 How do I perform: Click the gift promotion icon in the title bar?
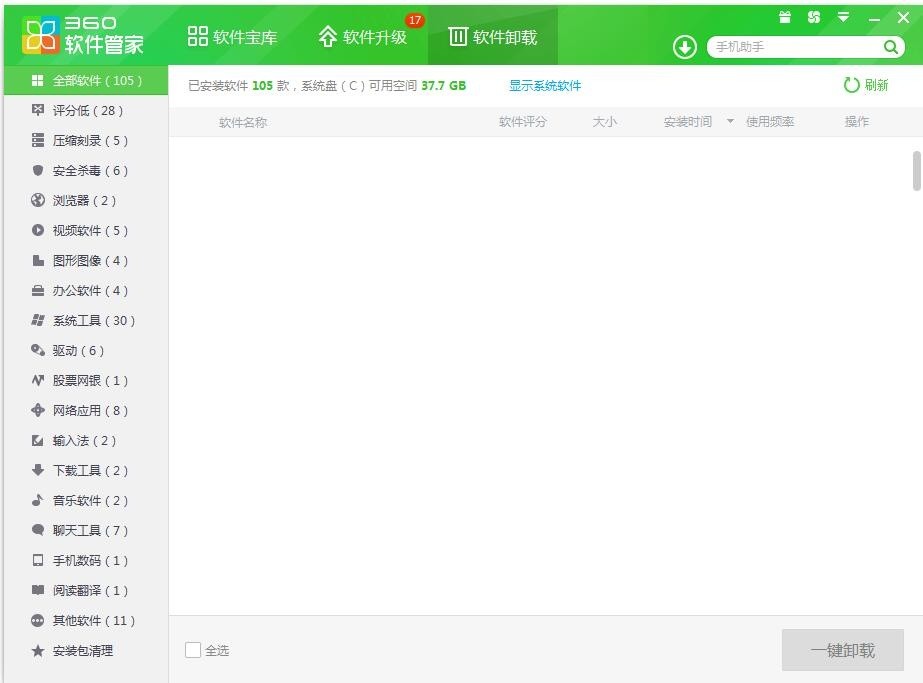[785, 16]
